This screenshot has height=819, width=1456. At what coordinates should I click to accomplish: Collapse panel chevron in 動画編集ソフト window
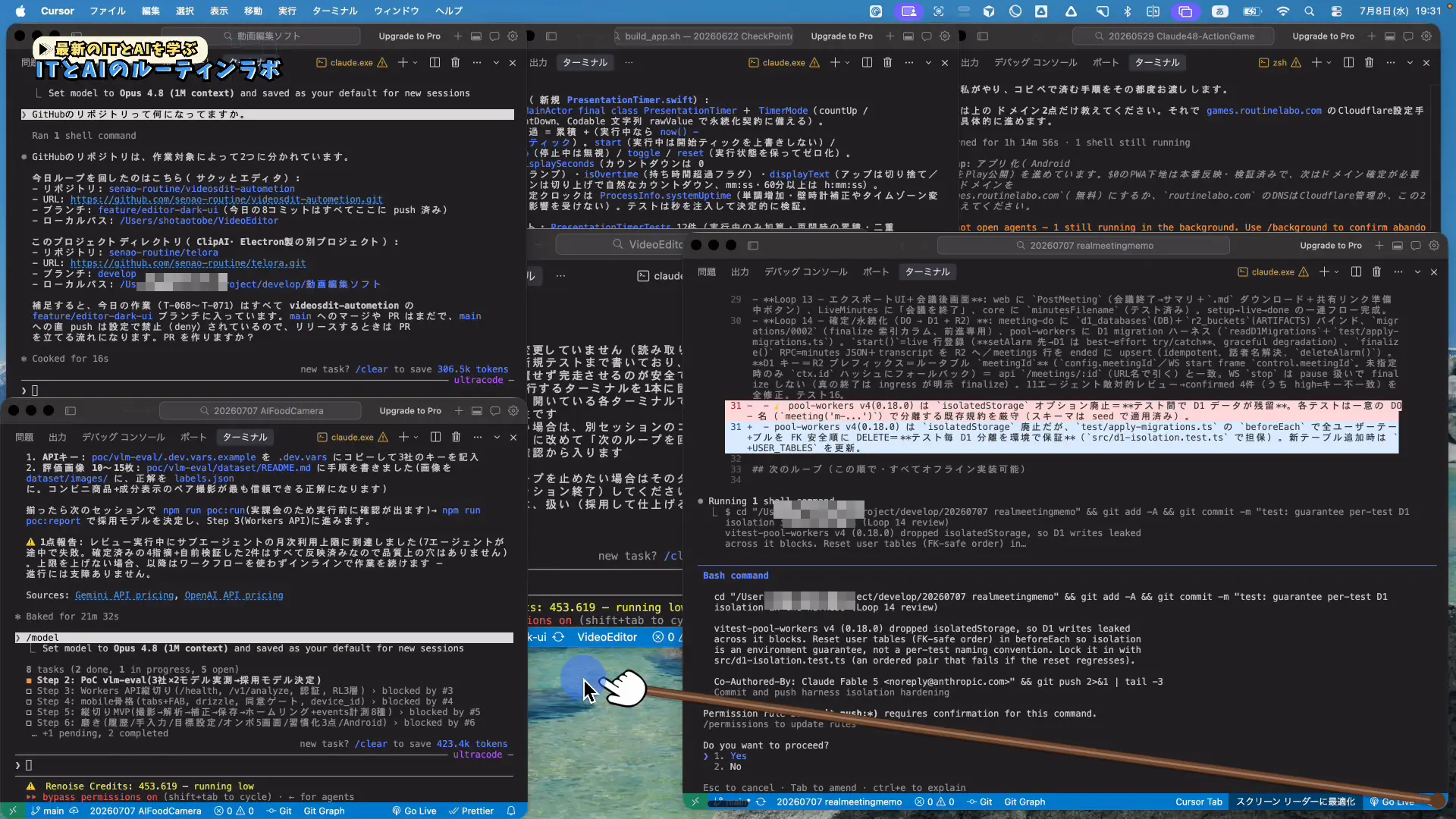(x=496, y=62)
